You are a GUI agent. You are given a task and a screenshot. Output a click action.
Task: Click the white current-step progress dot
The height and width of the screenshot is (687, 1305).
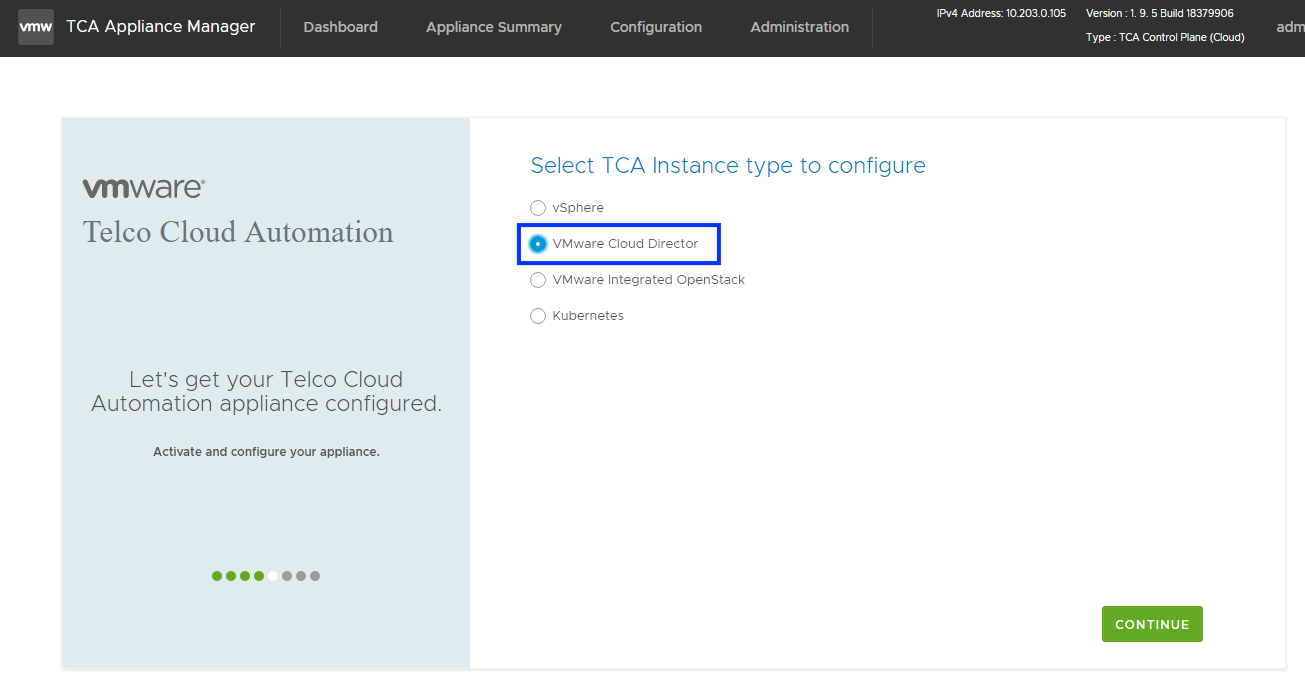[x=273, y=576]
